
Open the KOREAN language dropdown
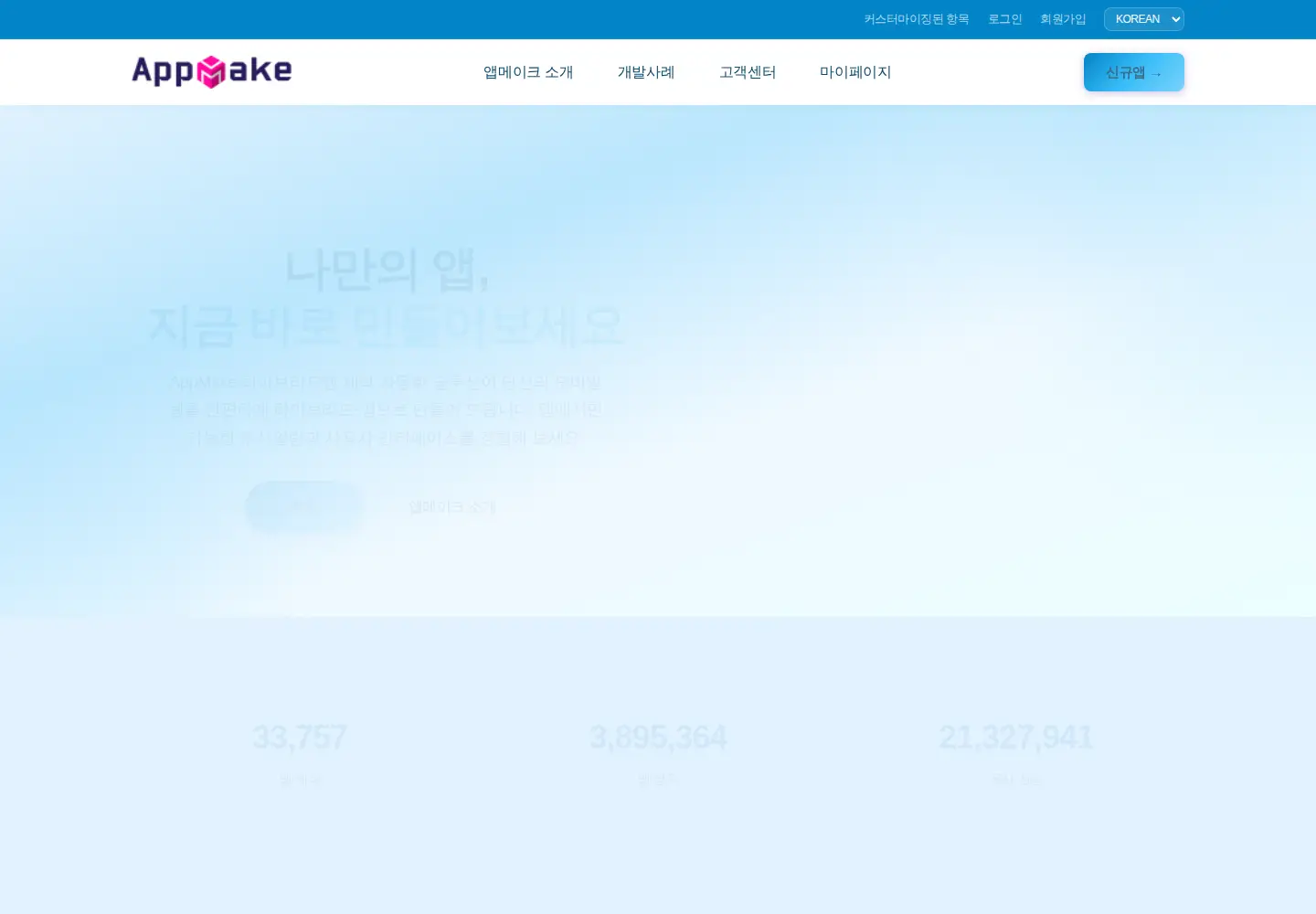click(1143, 19)
